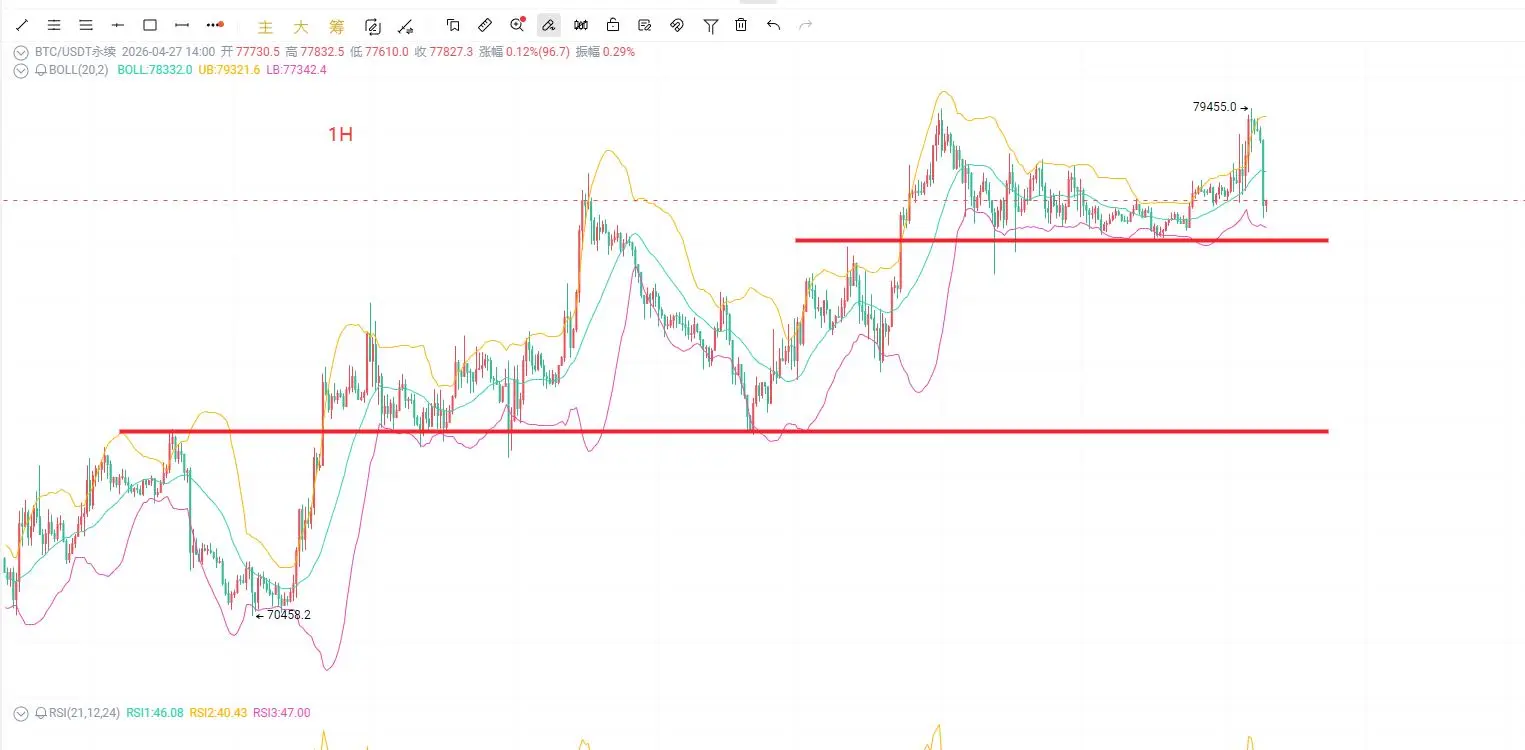Collapse the BOLL indicator row
Viewport: 1525px width, 750px height.
pyautogui.click(x=21, y=70)
